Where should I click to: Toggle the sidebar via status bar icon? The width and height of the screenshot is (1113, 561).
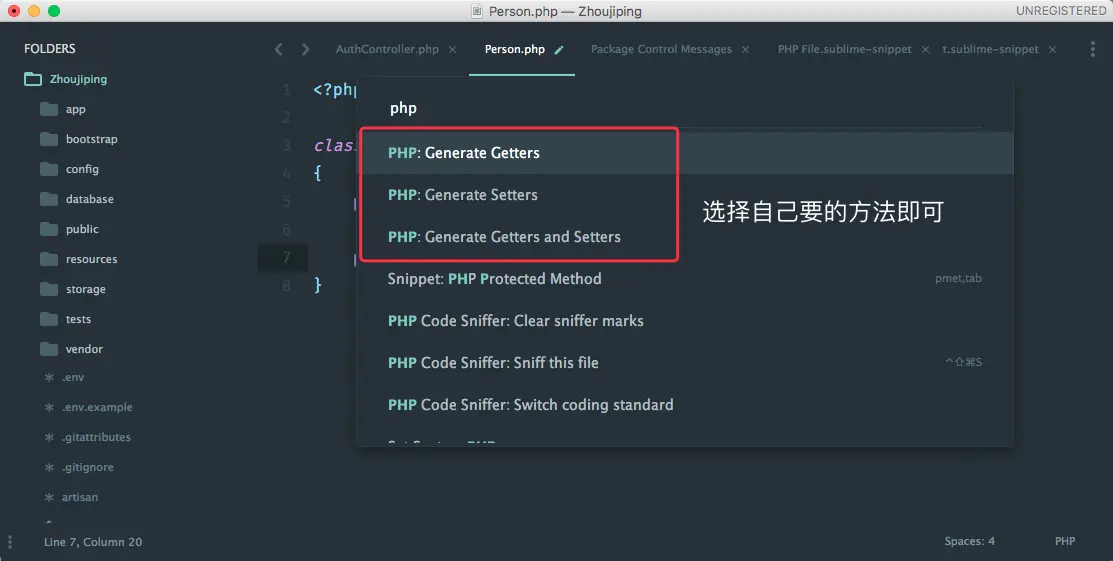10,542
